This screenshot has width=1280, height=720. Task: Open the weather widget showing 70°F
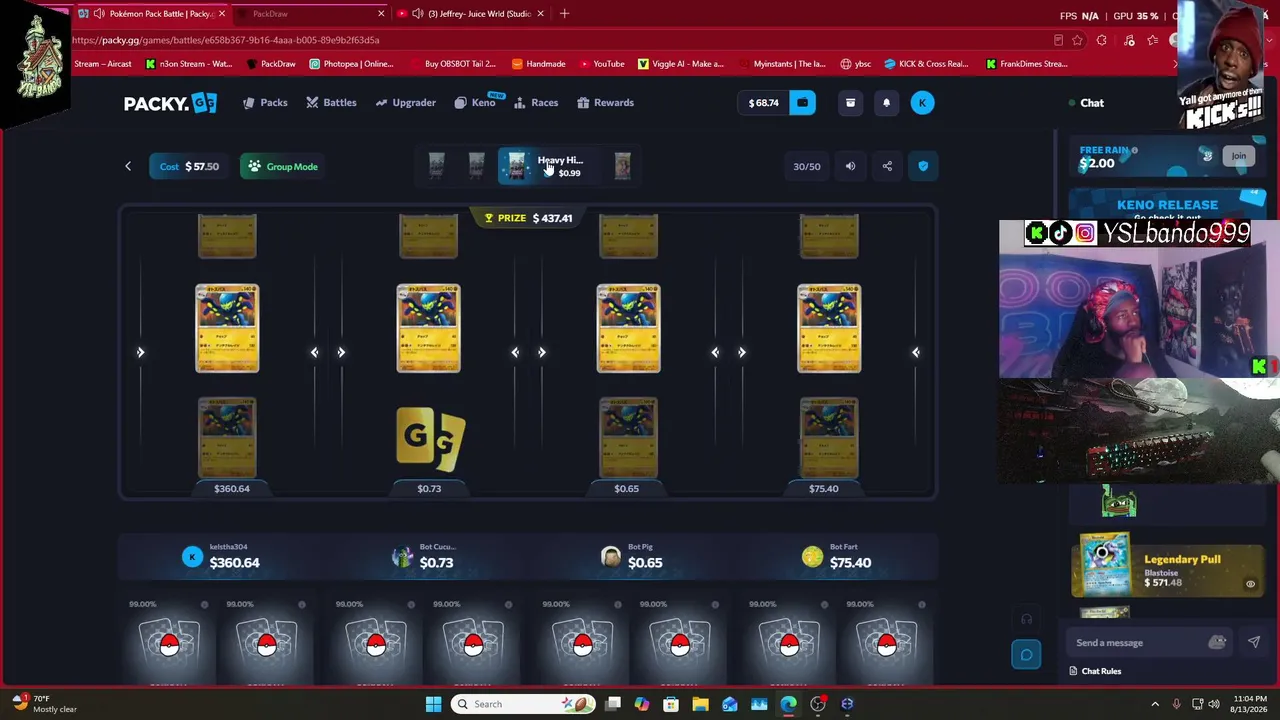pos(45,704)
